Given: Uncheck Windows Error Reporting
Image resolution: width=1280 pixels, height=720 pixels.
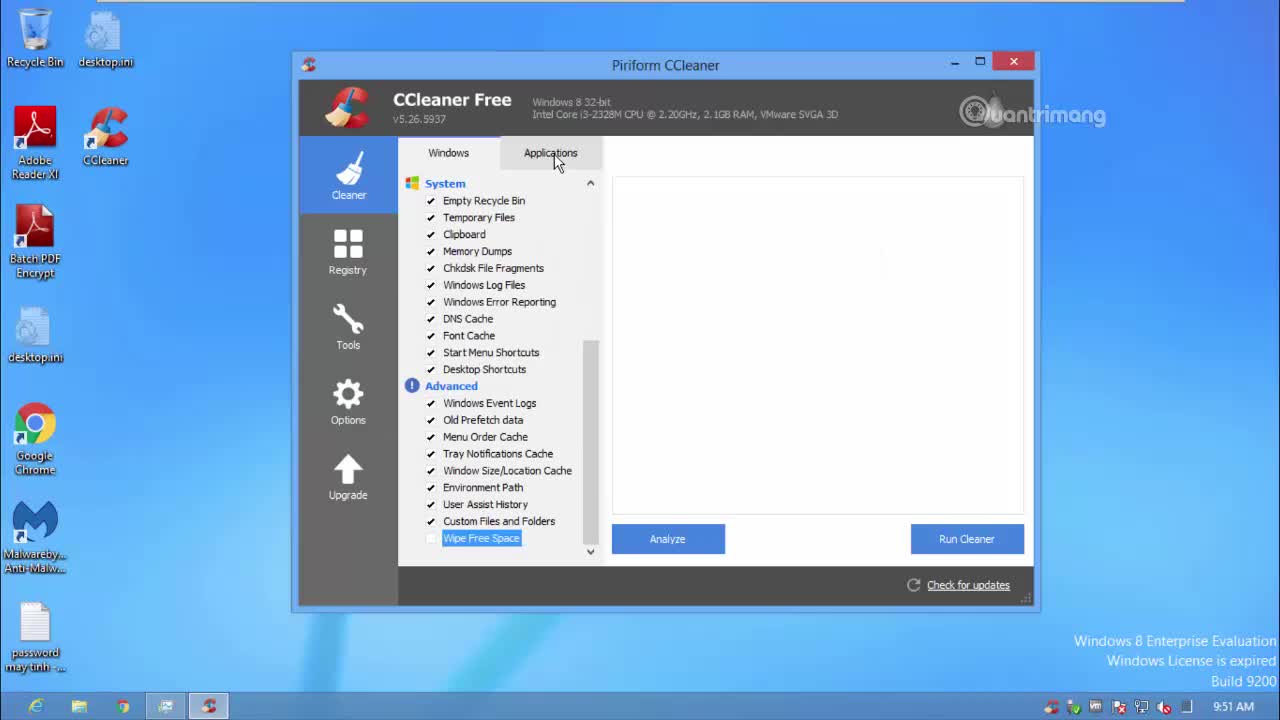Looking at the screenshot, I should [431, 302].
